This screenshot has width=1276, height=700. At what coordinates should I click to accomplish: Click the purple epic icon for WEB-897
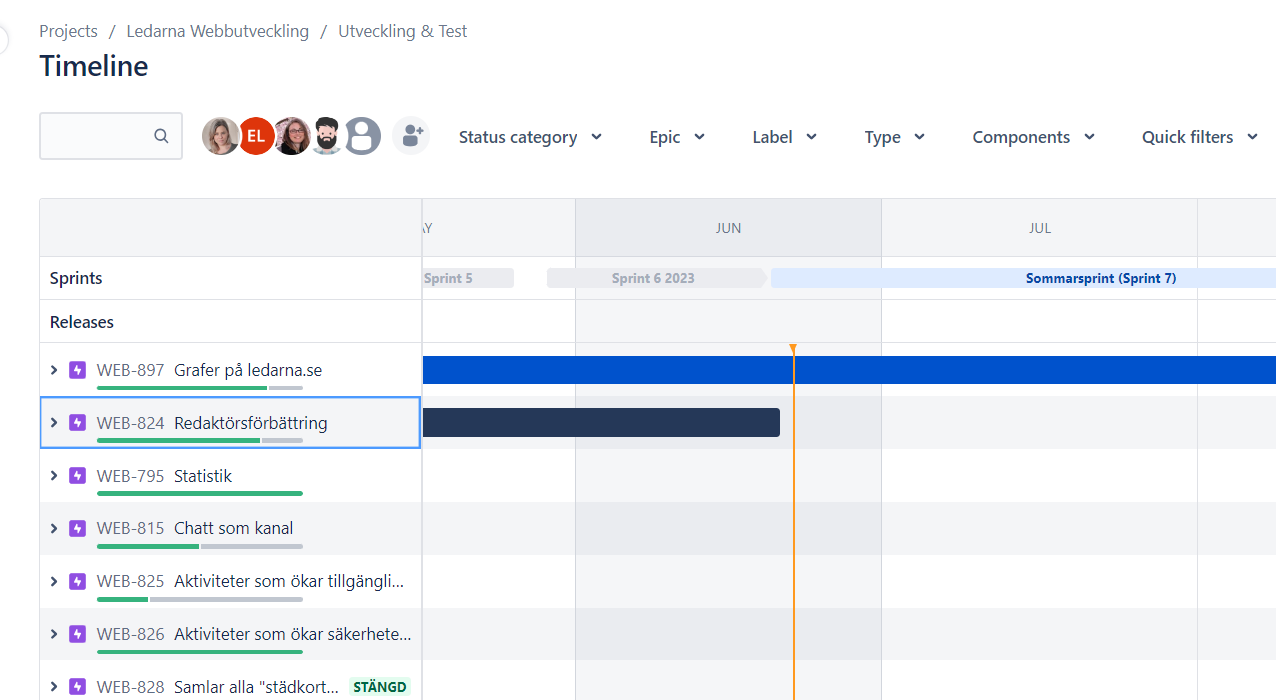click(x=78, y=370)
